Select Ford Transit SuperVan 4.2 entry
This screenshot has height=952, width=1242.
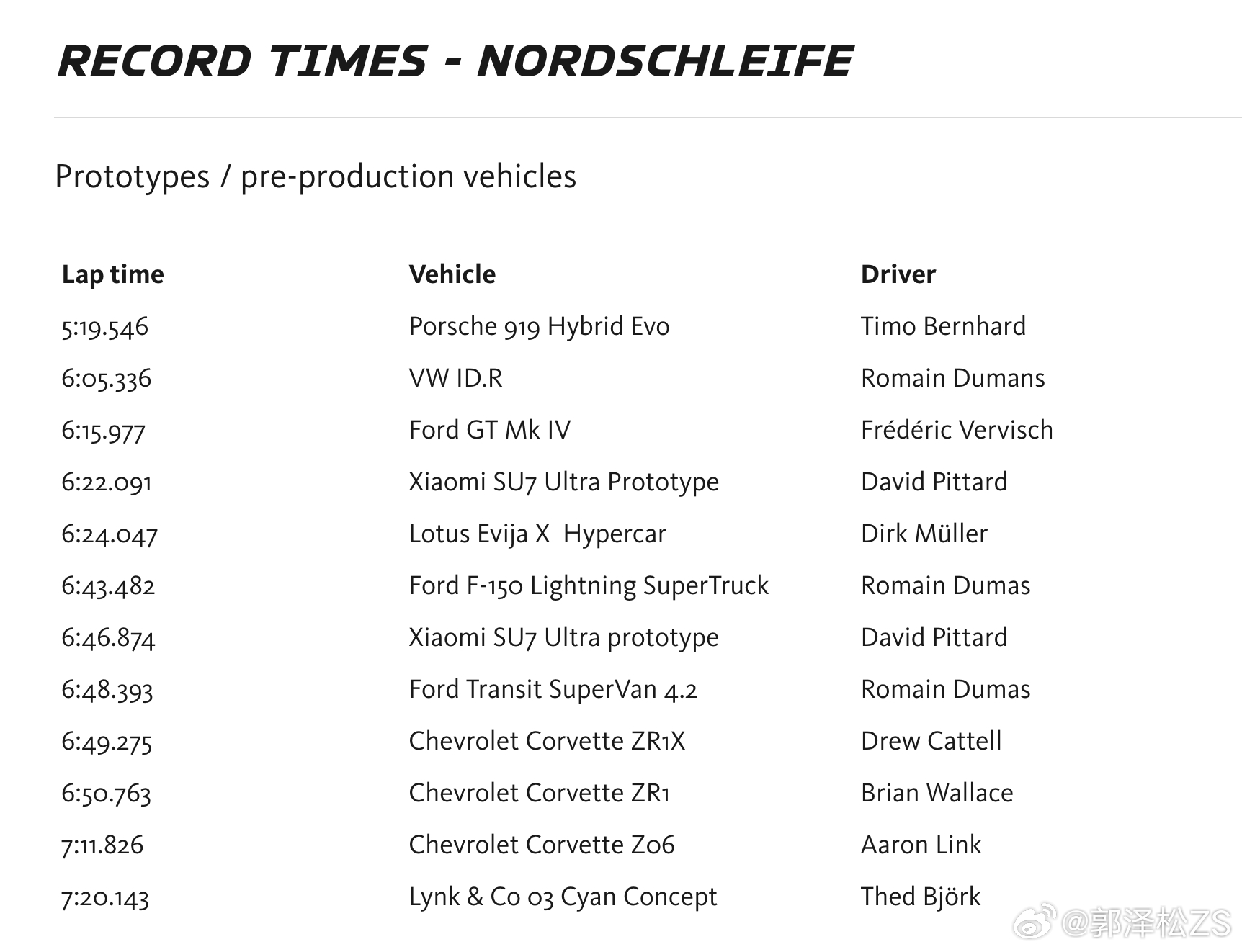point(553,689)
